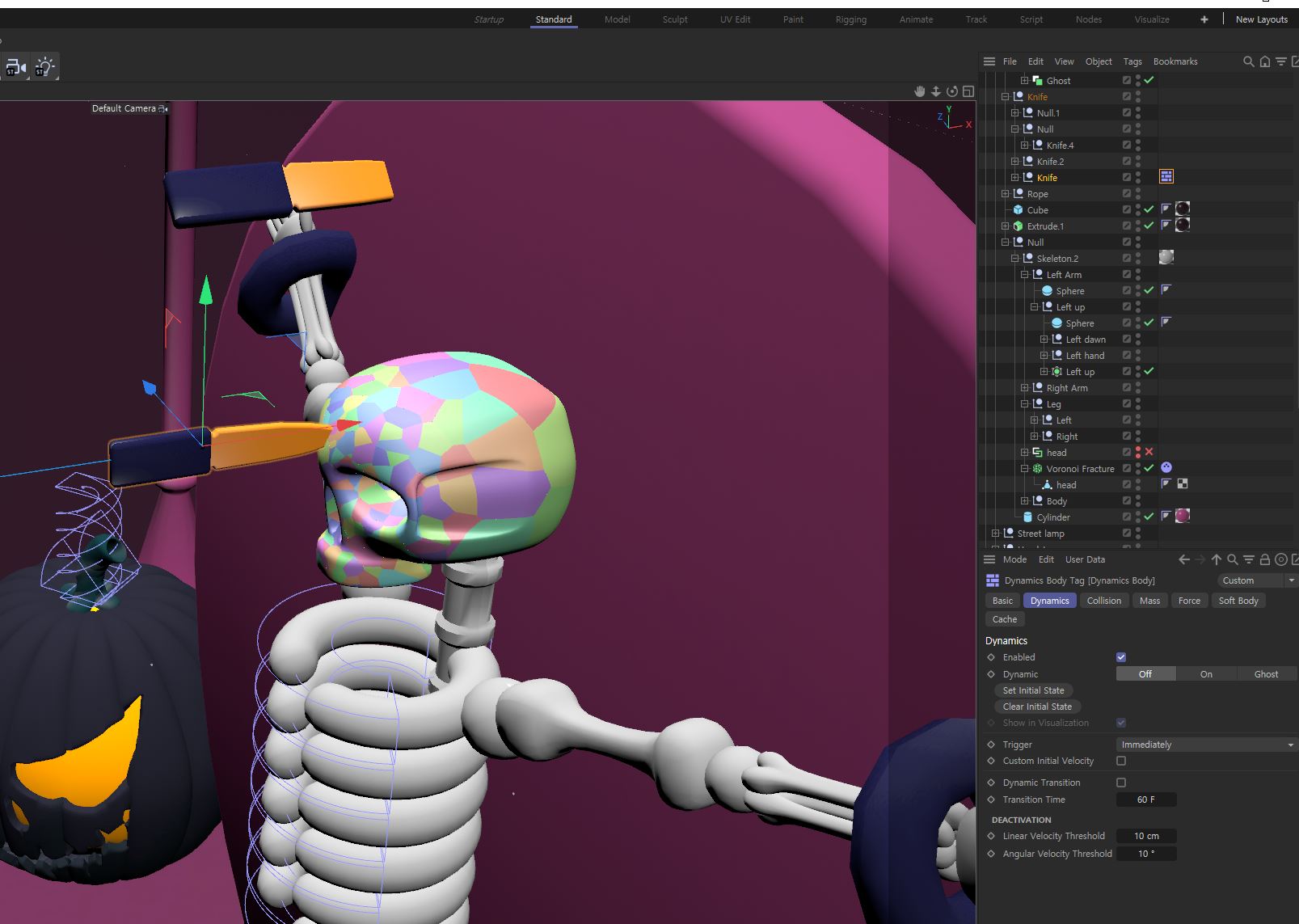
Task: Open the Trigger dropdown set to Immediately
Action: pyautogui.click(x=1206, y=745)
